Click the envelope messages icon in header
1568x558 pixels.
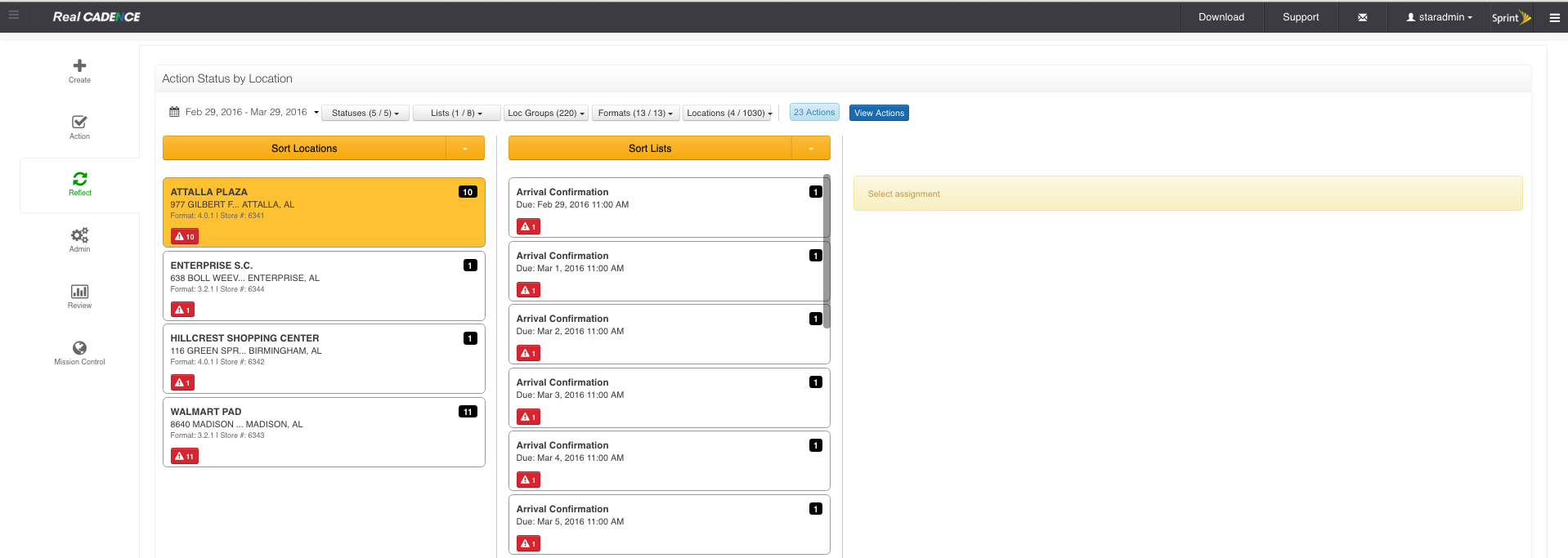pyautogui.click(x=1362, y=17)
